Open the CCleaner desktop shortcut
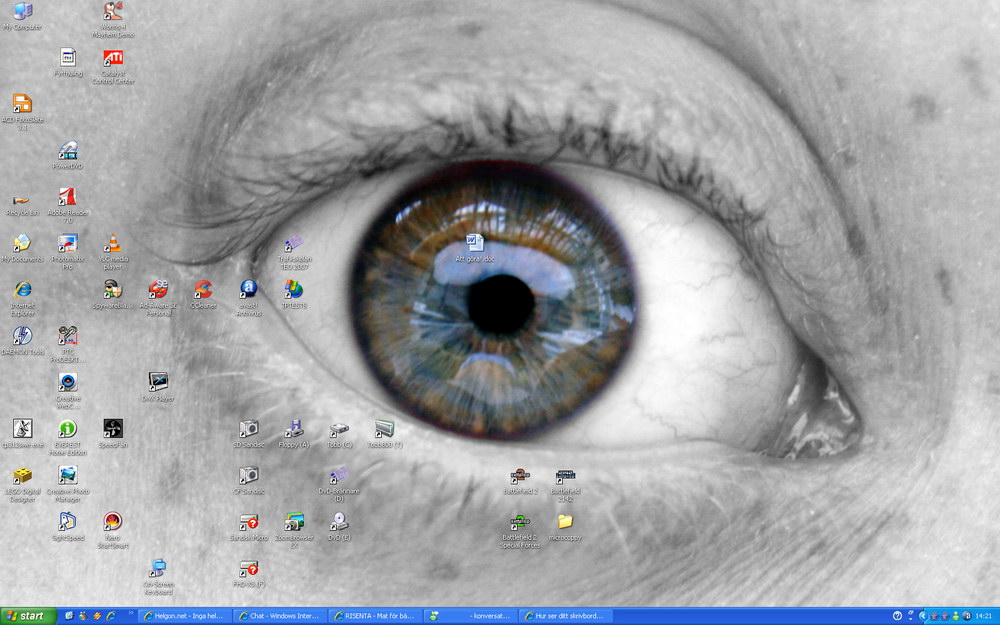 point(203,290)
